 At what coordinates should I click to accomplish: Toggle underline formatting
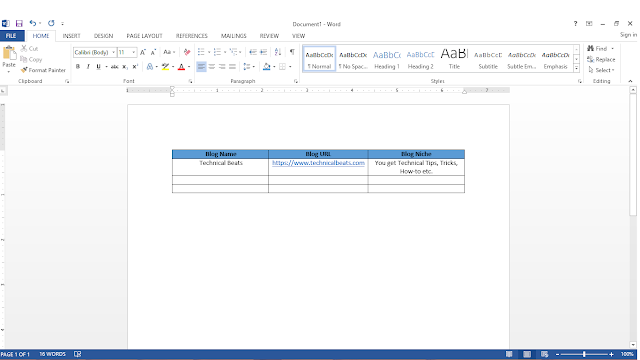click(x=98, y=67)
